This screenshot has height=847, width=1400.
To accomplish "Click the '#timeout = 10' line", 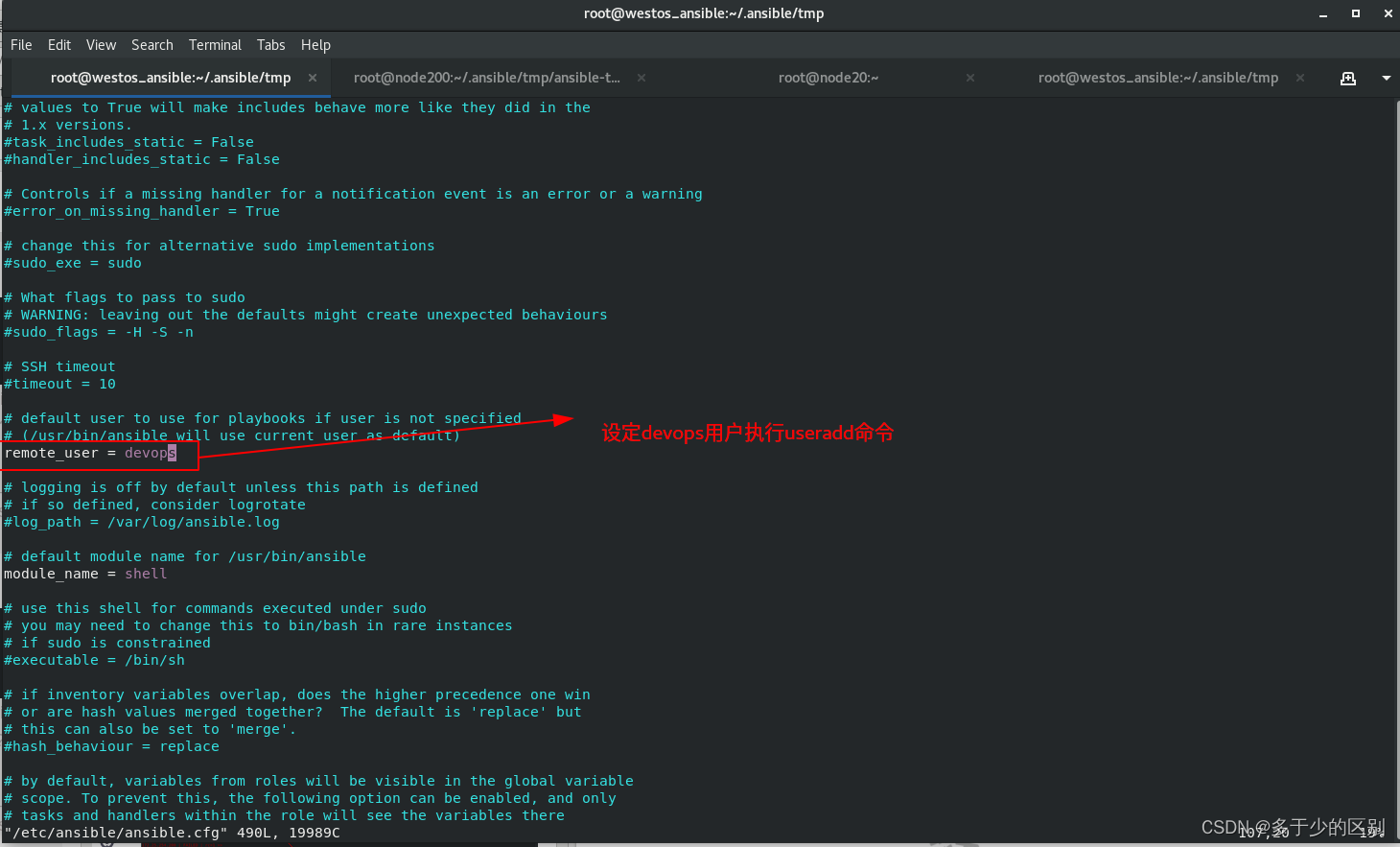I will pos(59,384).
